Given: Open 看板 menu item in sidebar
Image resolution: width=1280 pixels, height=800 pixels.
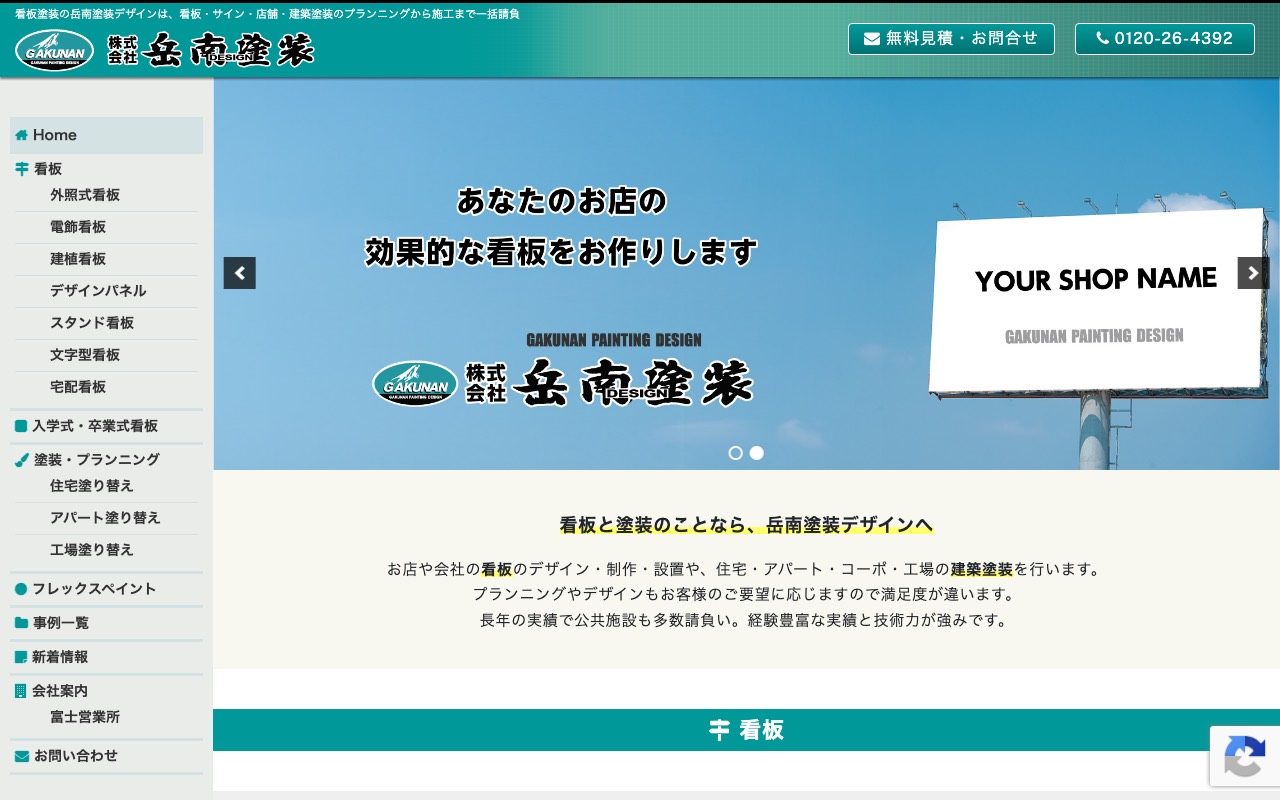Looking at the screenshot, I should [48, 169].
